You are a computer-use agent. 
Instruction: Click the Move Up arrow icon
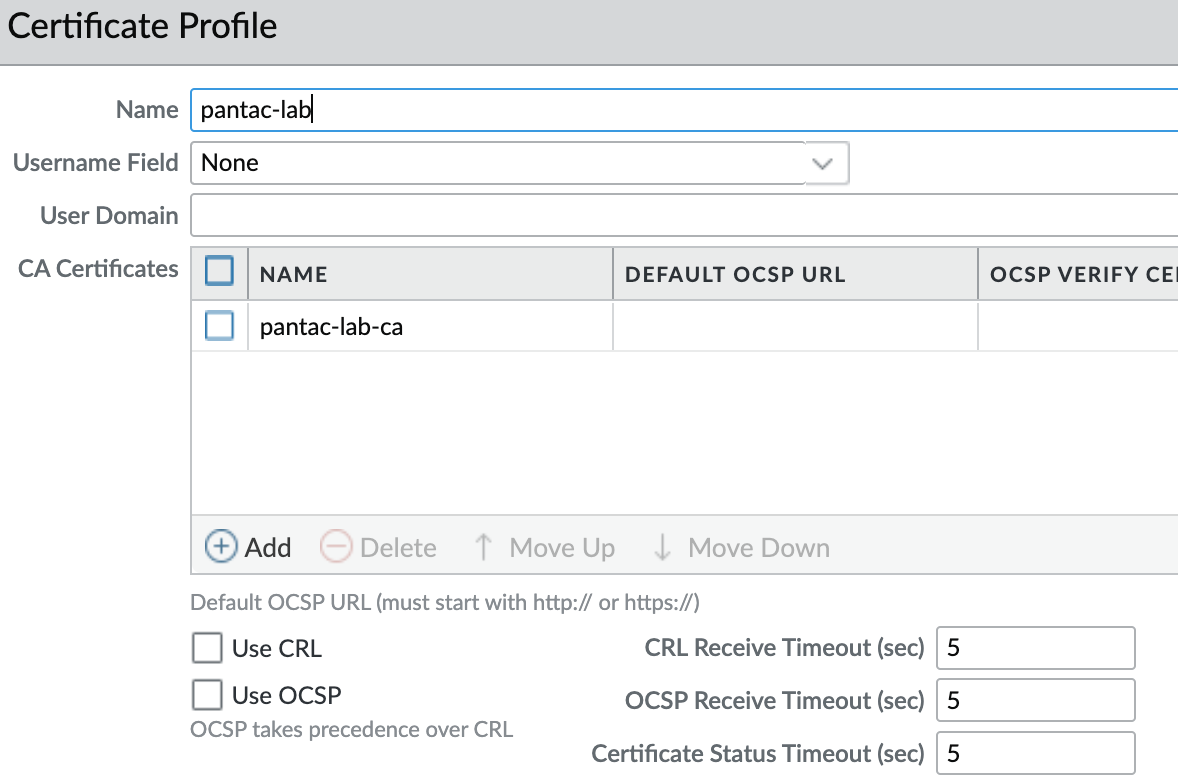pos(484,547)
